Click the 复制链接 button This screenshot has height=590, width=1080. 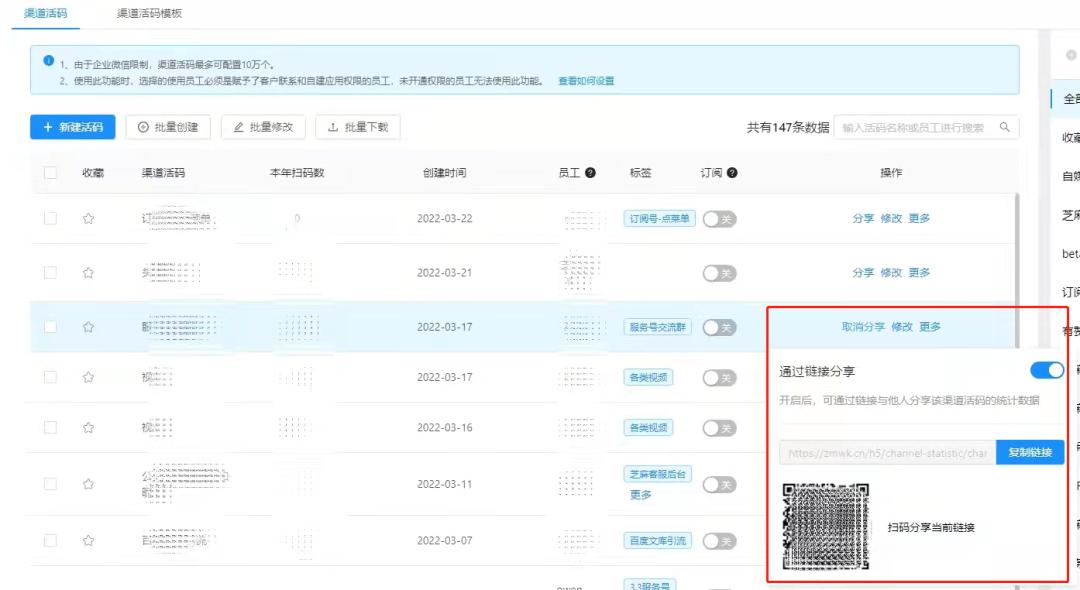pos(1030,452)
